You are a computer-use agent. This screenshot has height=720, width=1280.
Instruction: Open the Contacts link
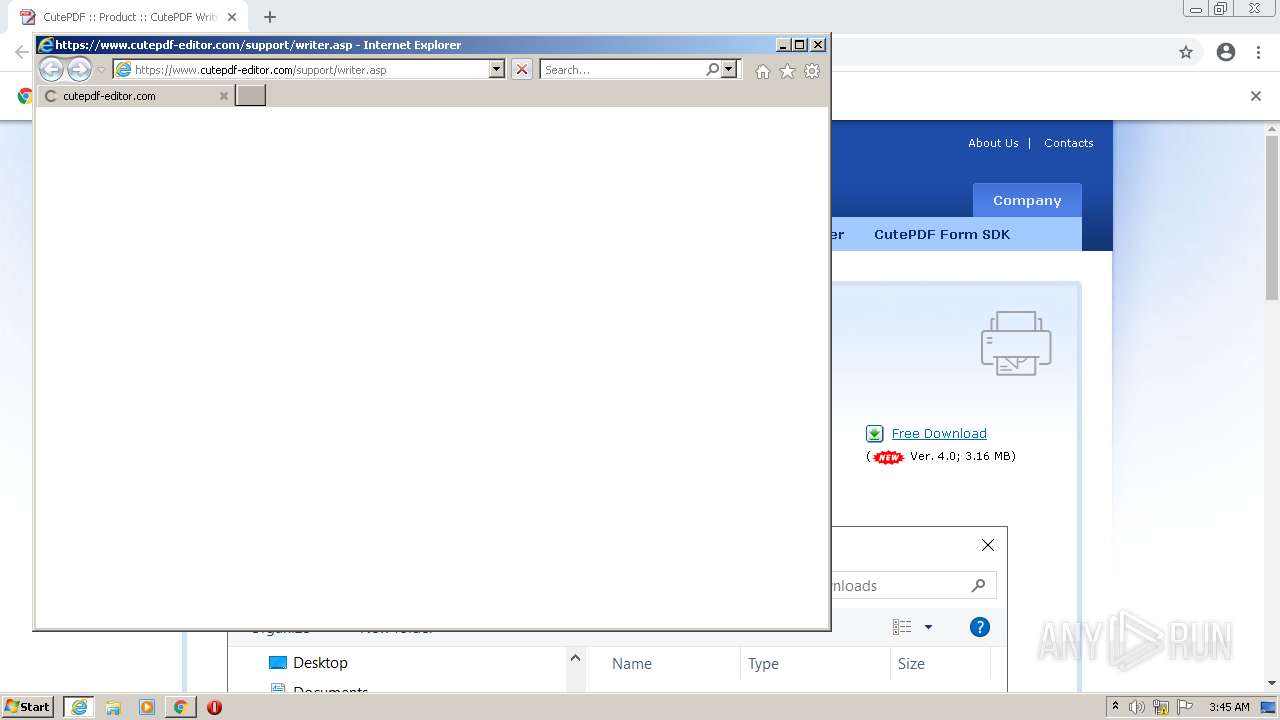(1069, 143)
